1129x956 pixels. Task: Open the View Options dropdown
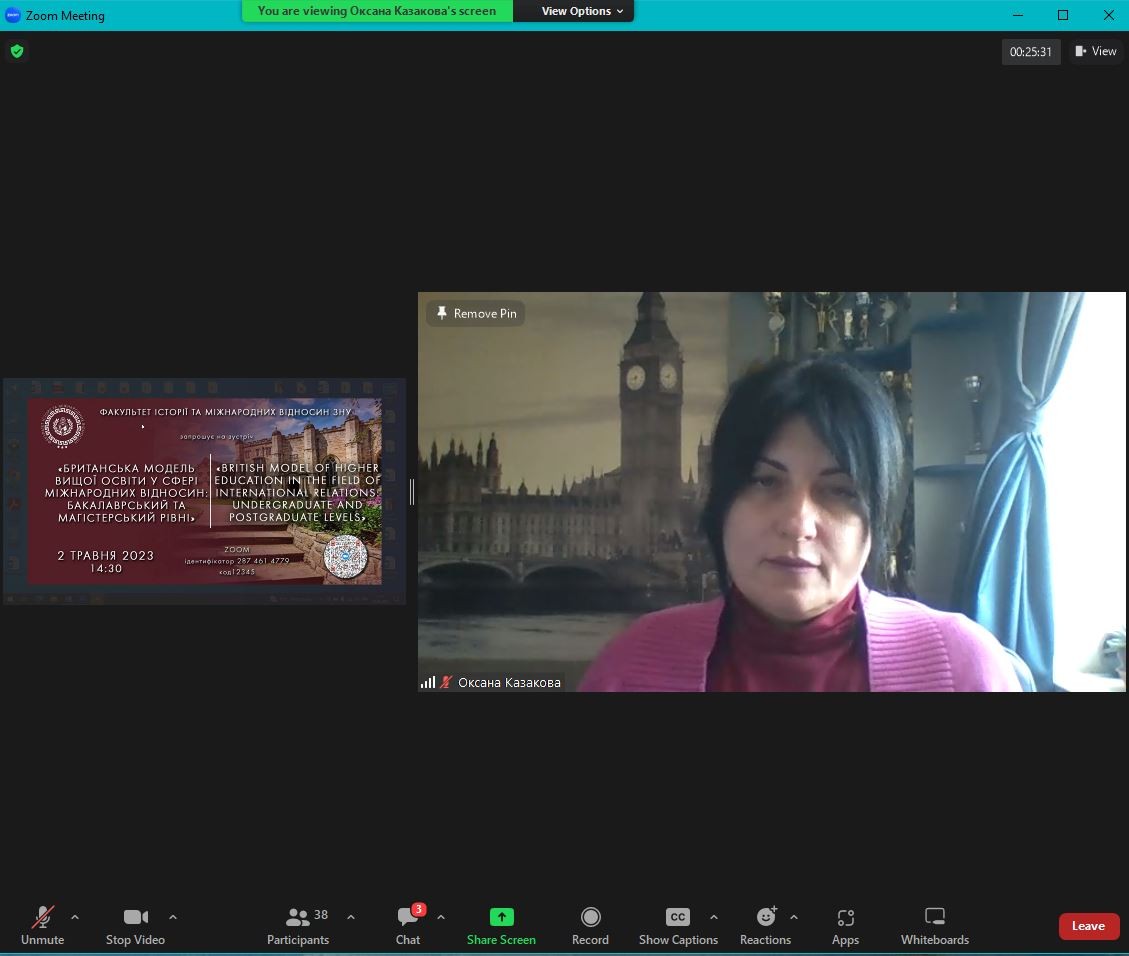[582, 11]
